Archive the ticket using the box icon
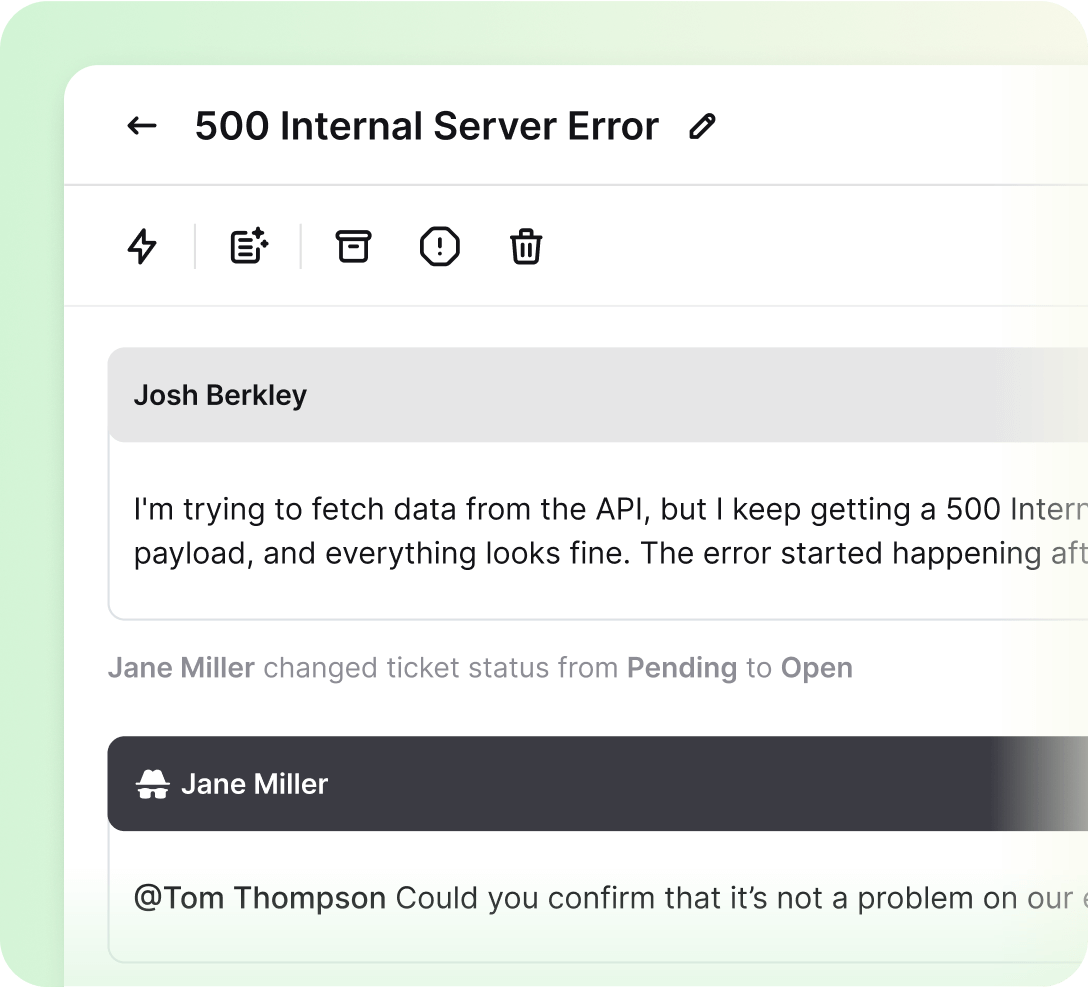Viewport: 1088px width, 987px height. point(352,246)
